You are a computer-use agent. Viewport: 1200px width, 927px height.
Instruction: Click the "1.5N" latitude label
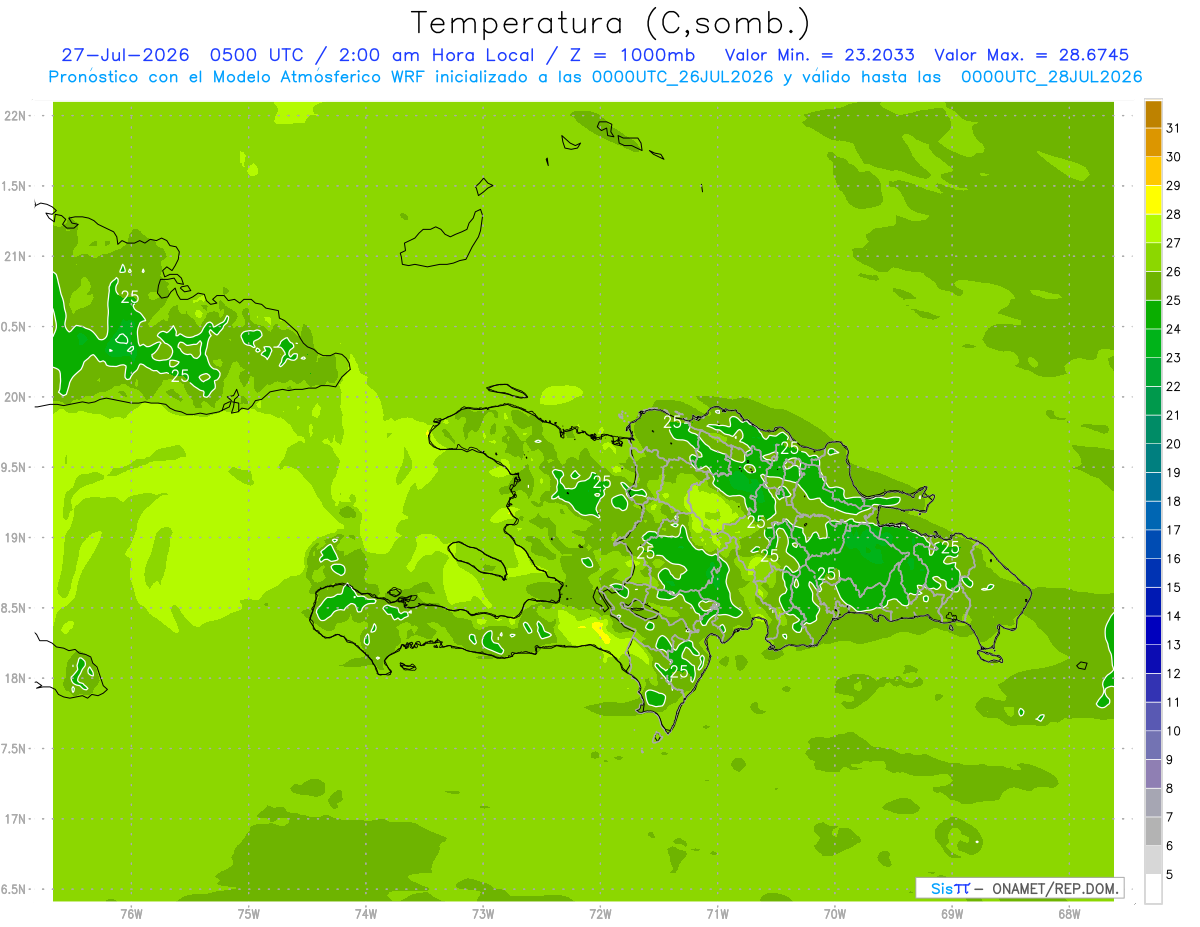point(15,186)
